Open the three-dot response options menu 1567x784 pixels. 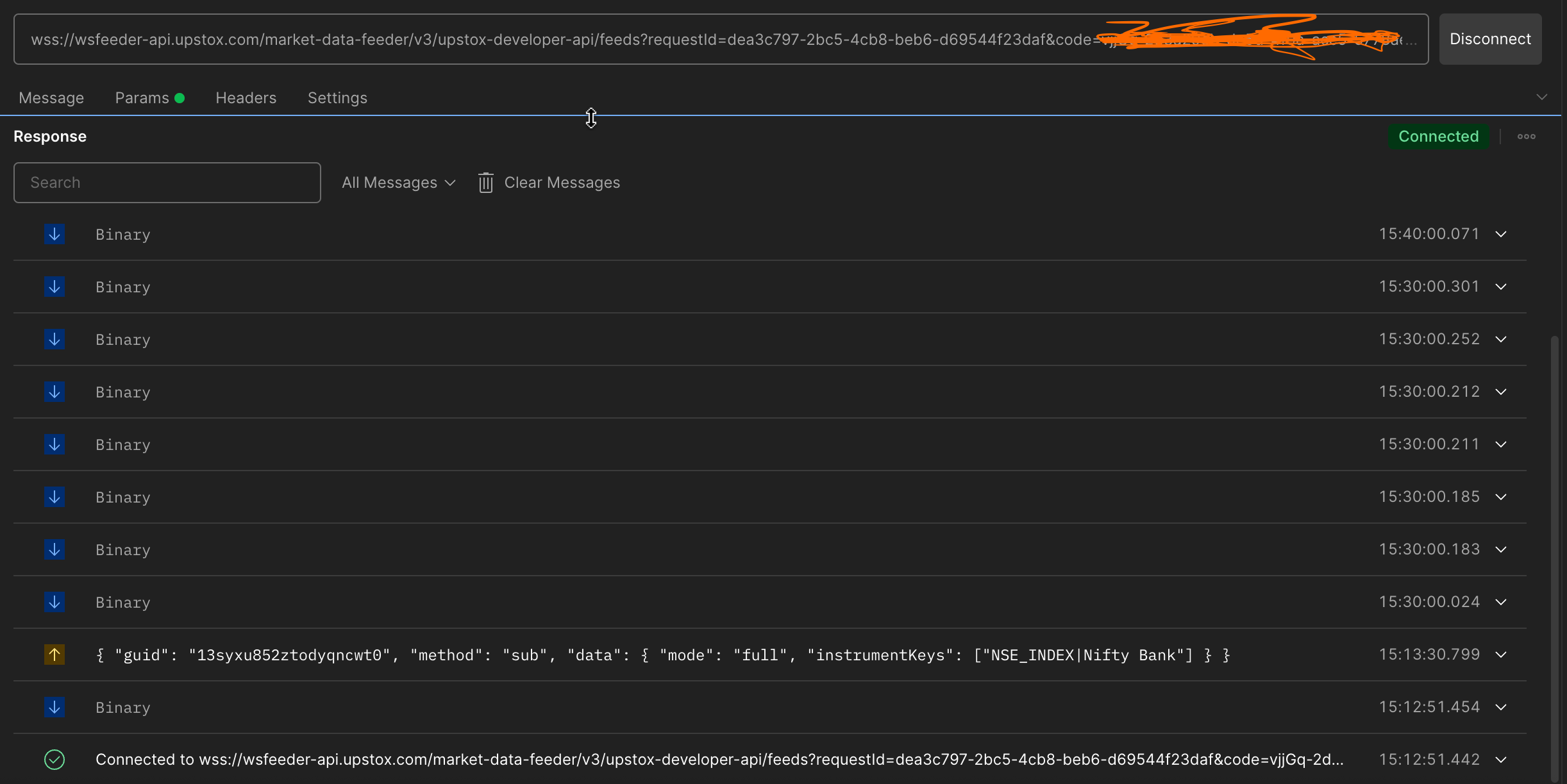1526,137
